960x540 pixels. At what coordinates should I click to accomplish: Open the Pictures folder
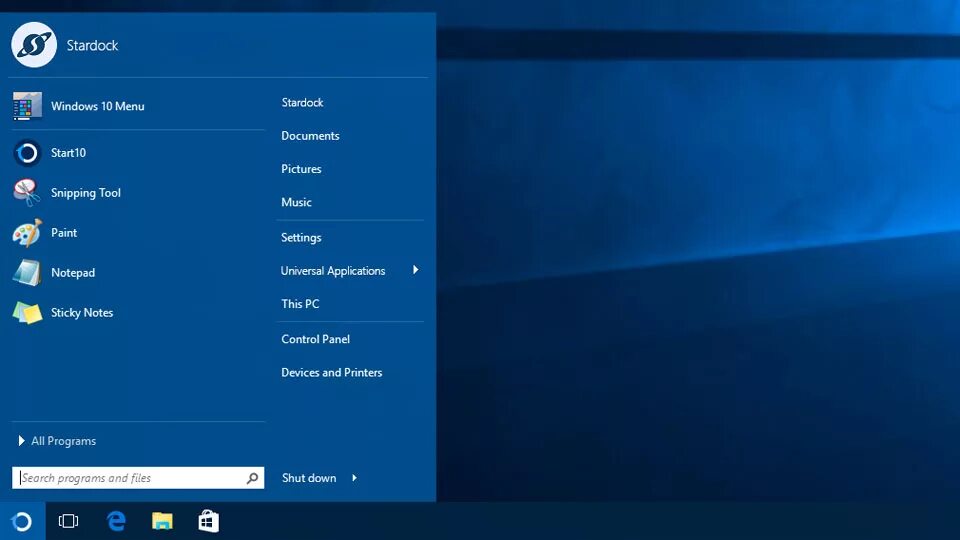click(301, 169)
